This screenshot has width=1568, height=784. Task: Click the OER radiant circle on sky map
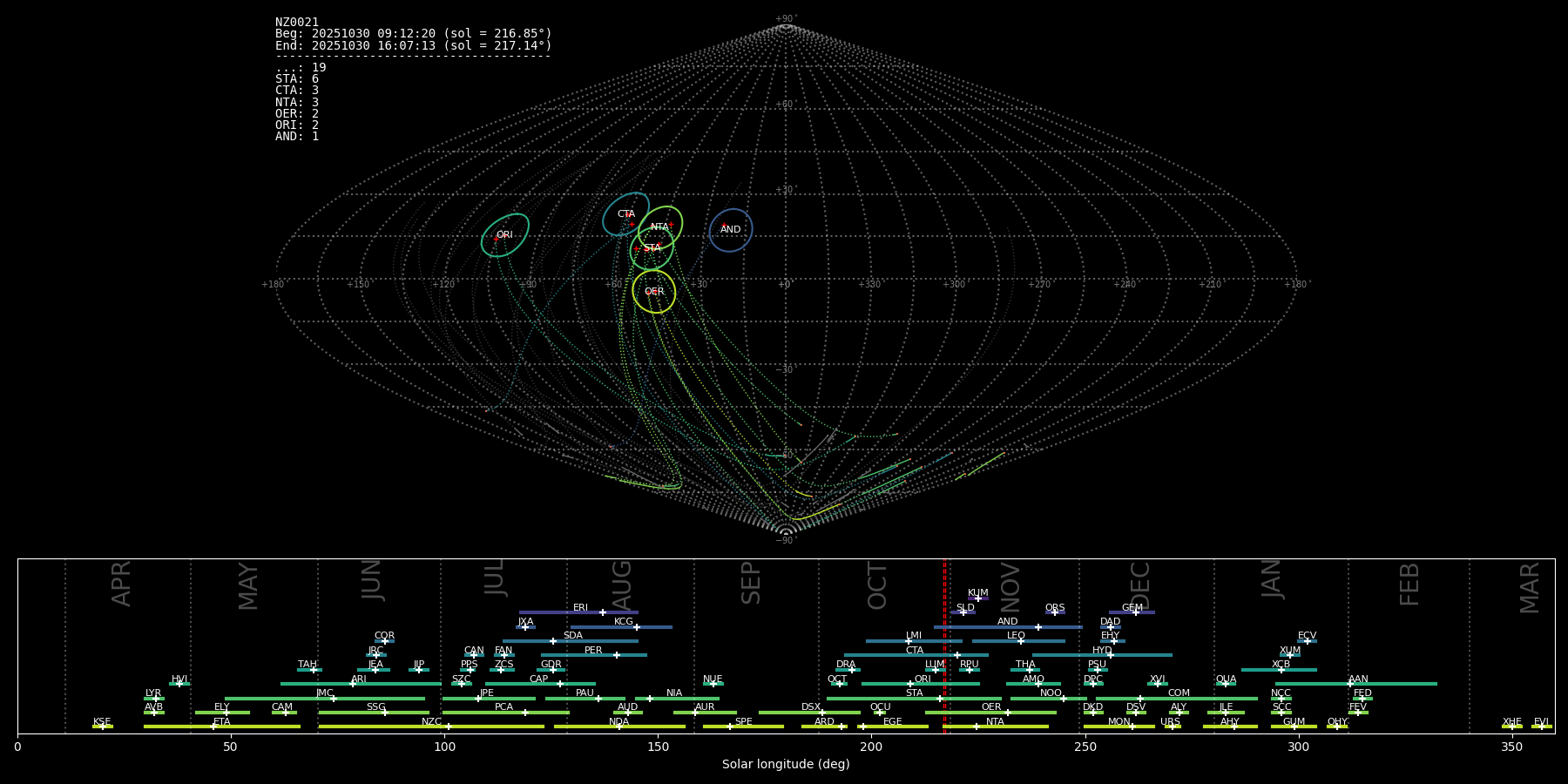pos(654,291)
